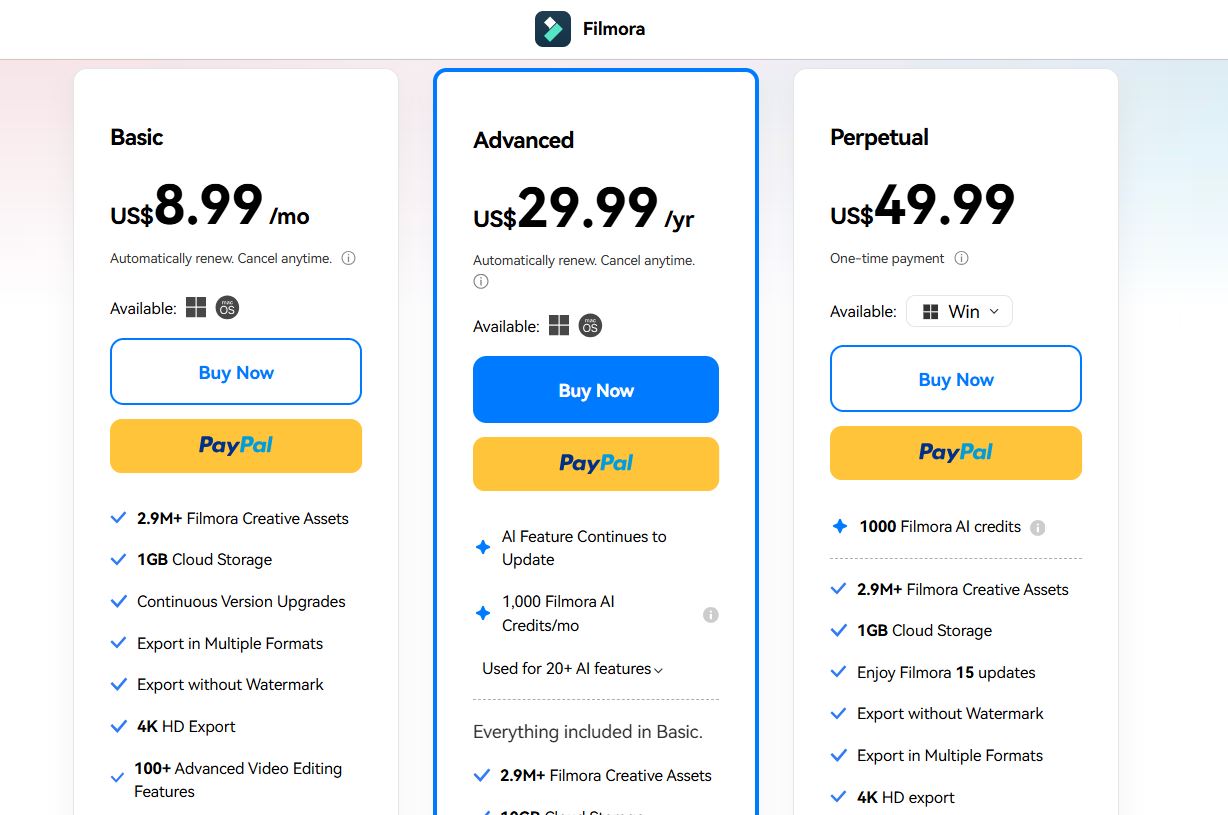
Task: Open the info tooltip beside 'Cancel anytime' in Basic
Action: (348, 257)
